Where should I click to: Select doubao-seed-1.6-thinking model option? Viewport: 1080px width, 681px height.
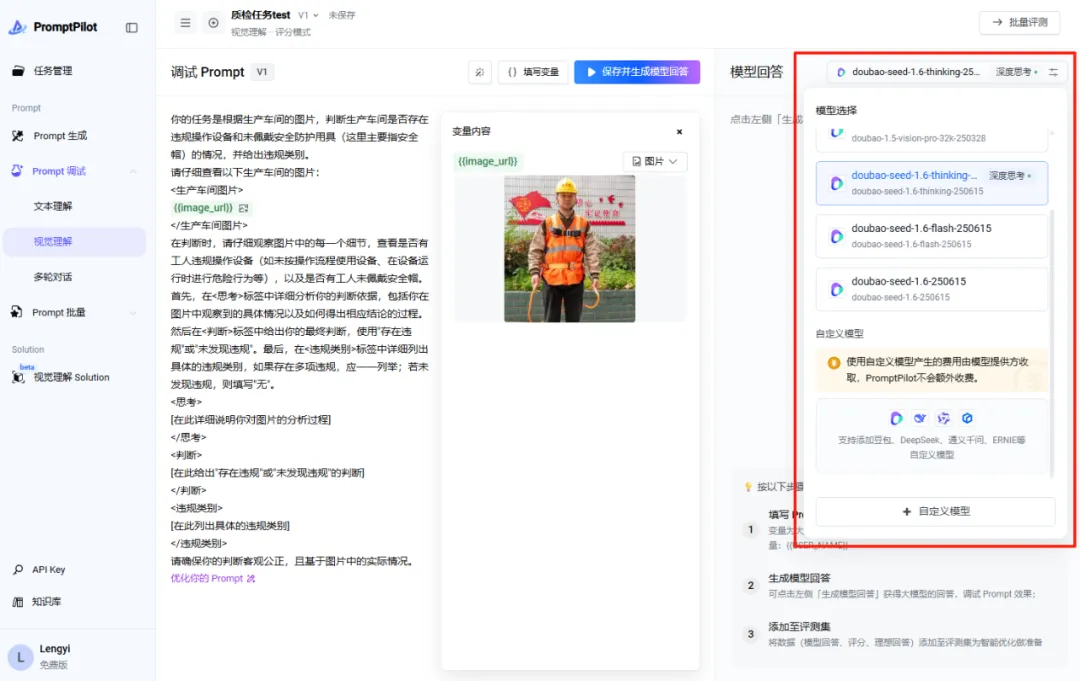(x=931, y=183)
